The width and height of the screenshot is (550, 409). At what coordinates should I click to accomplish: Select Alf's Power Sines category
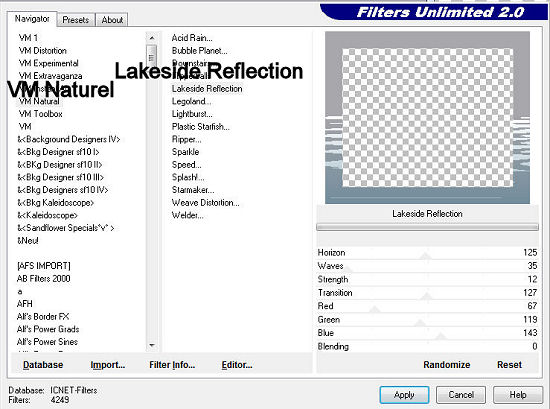tap(47, 342)
